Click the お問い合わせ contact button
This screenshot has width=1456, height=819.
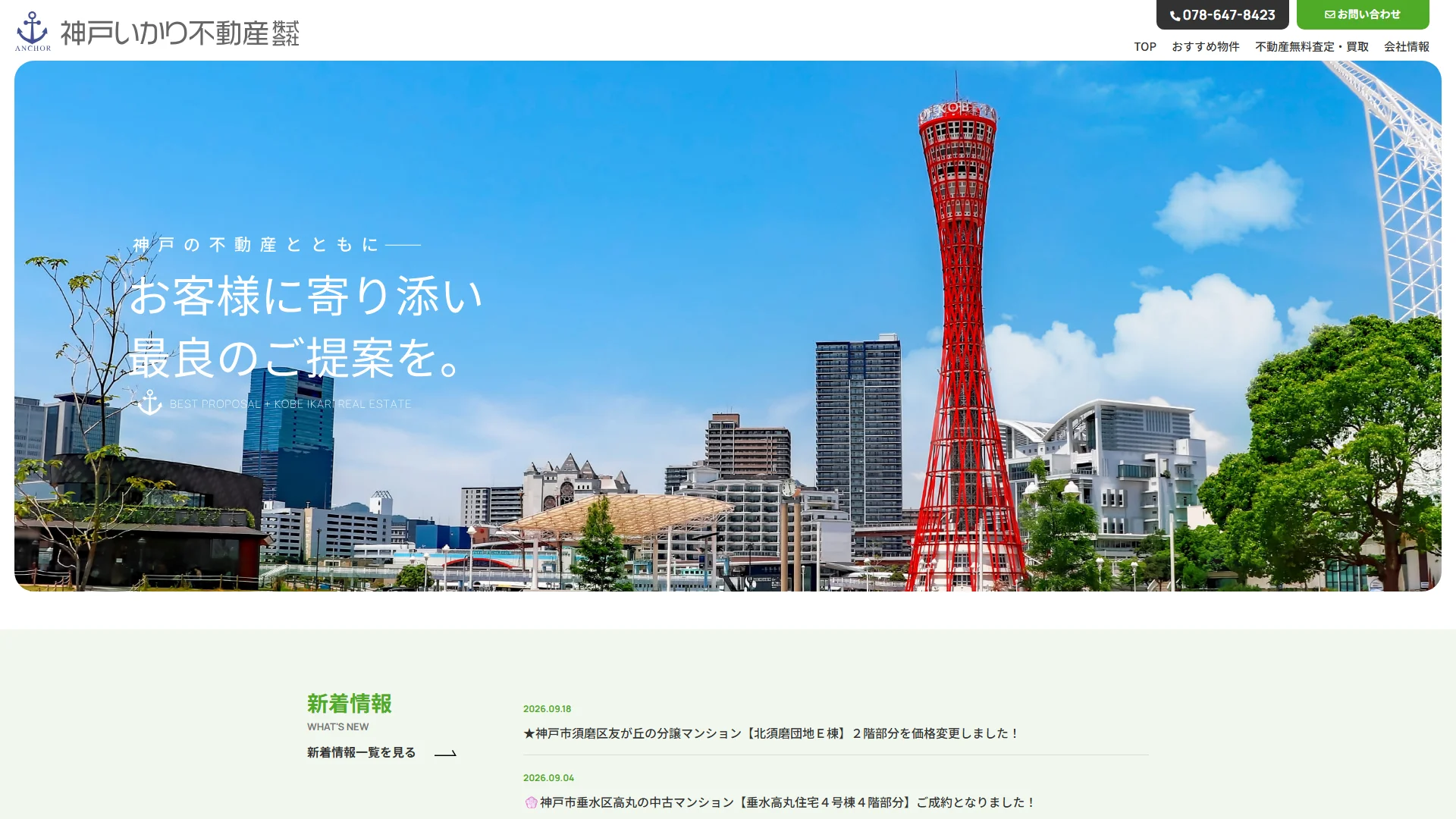pos(1363,14)
